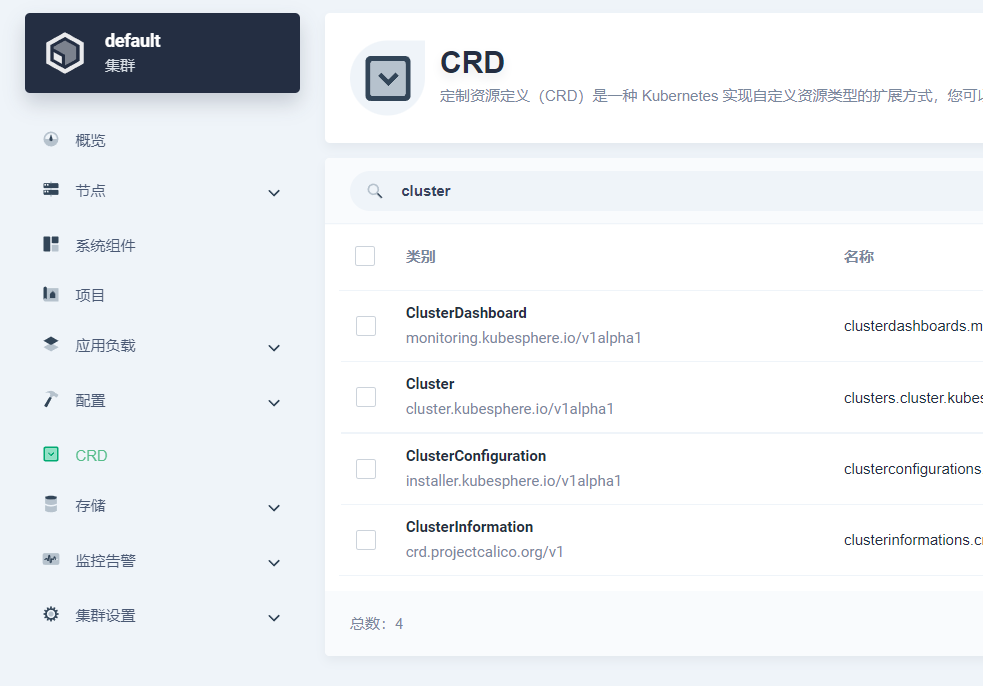Tick the select-all checkbox in table header
The height and width of the screenshot is (686, 983).
pyautogui.click(x=365, y=256)
